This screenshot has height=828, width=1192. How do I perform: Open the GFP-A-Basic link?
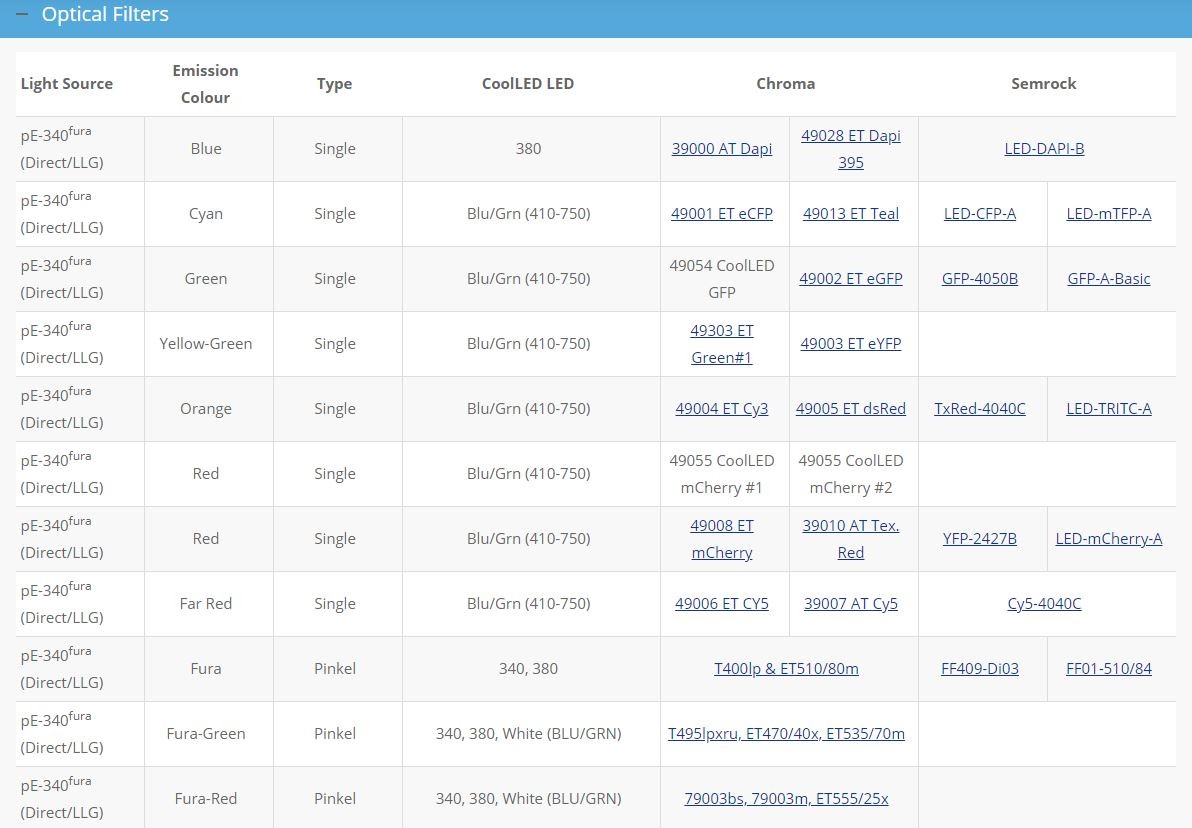click(1108, 279)
